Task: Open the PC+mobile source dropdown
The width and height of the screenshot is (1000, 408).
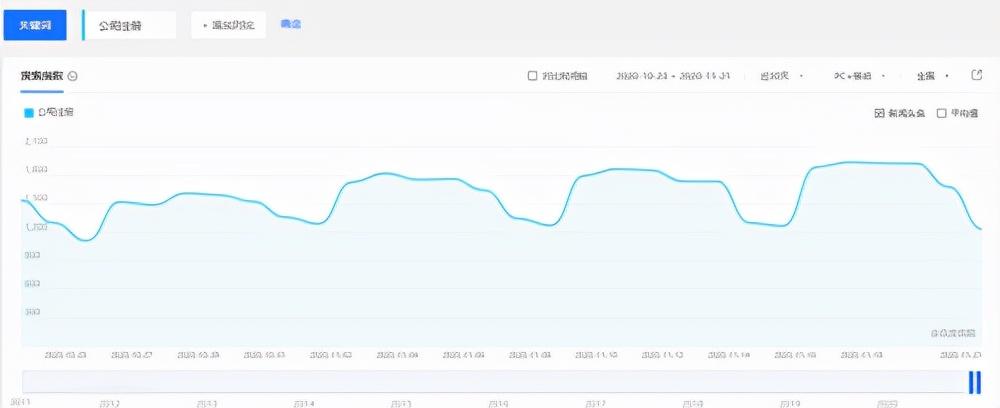Action: click(x=859, y=76)
